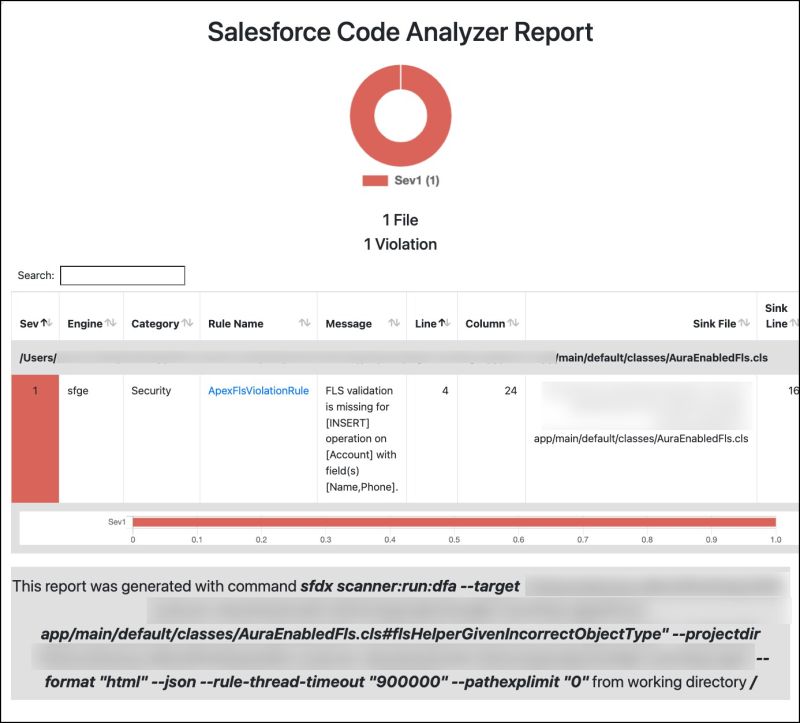Click the FLS validation missing message text

point(362,435)
